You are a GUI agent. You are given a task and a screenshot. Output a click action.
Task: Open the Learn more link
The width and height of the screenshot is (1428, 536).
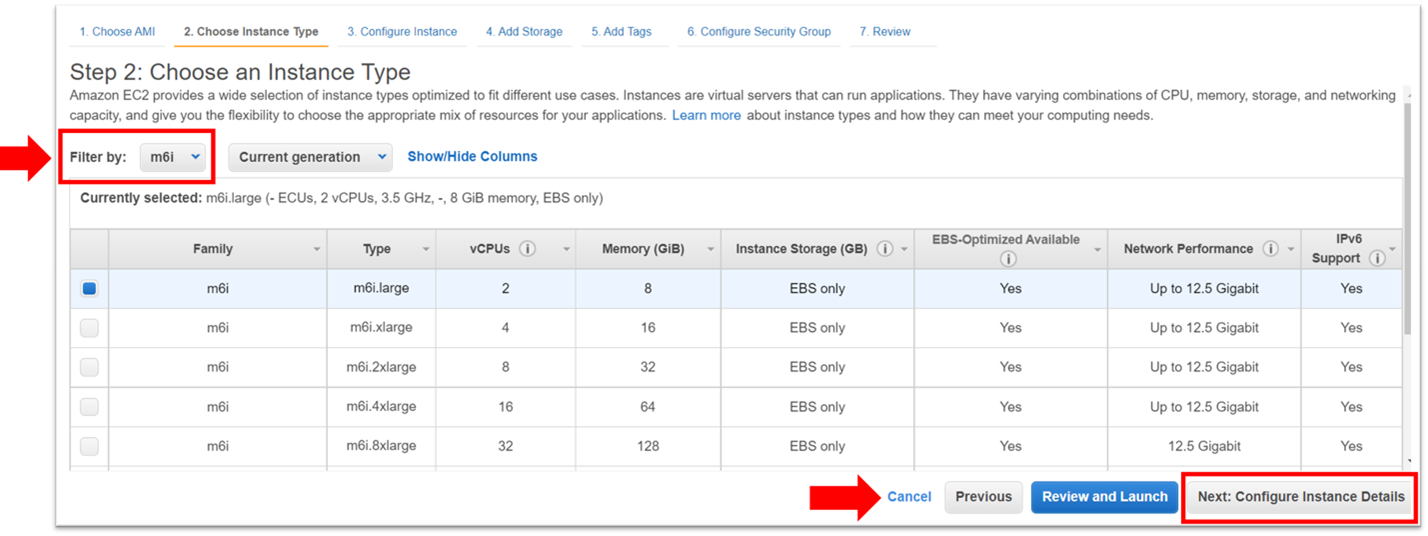706,115
